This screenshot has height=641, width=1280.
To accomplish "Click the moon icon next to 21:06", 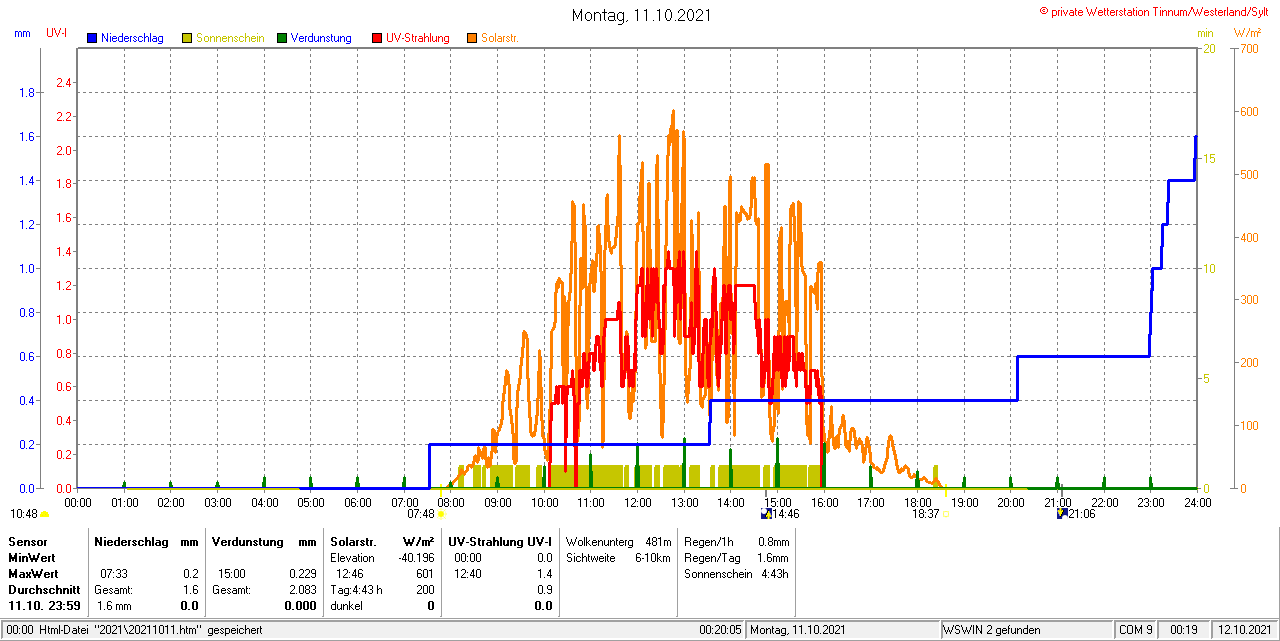I will [x=1062, y=514].
